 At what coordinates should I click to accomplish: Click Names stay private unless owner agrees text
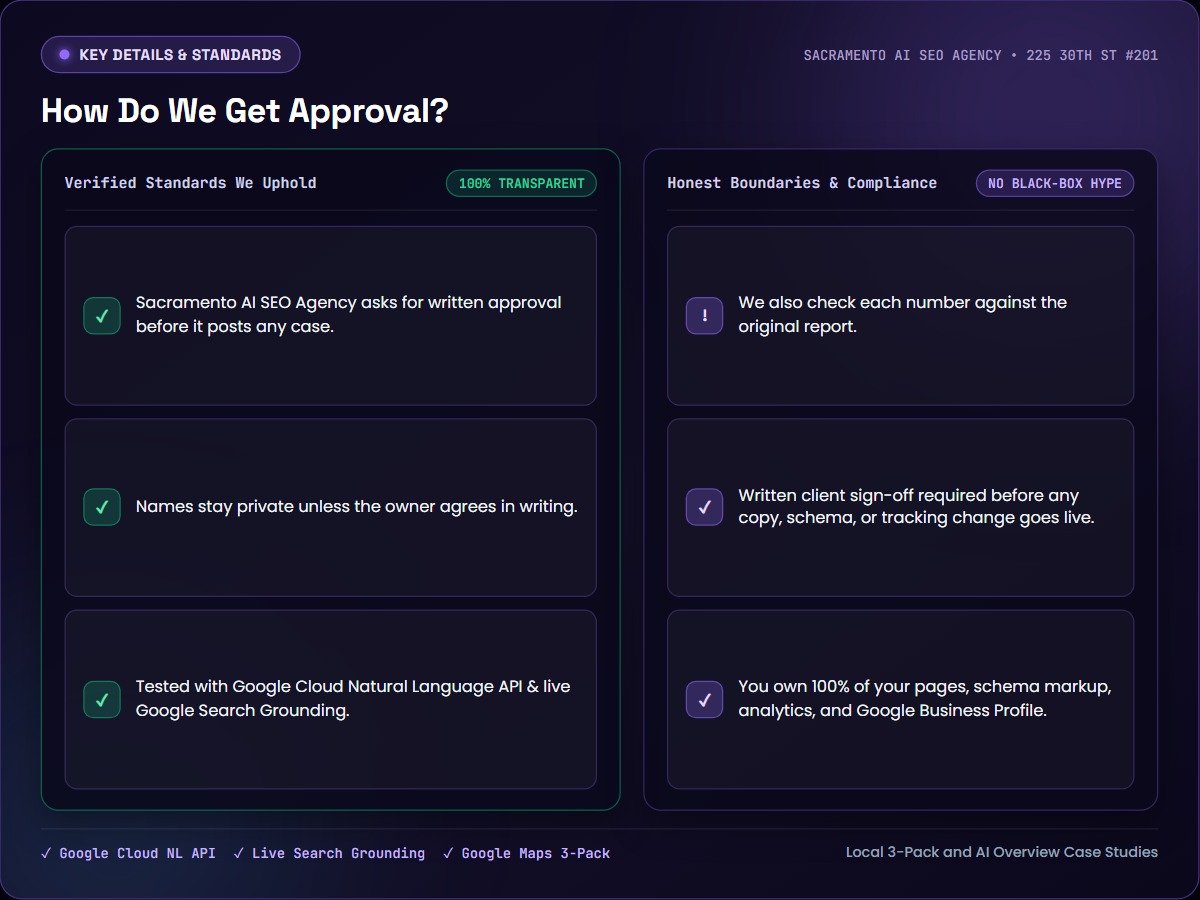pos(357,507)
